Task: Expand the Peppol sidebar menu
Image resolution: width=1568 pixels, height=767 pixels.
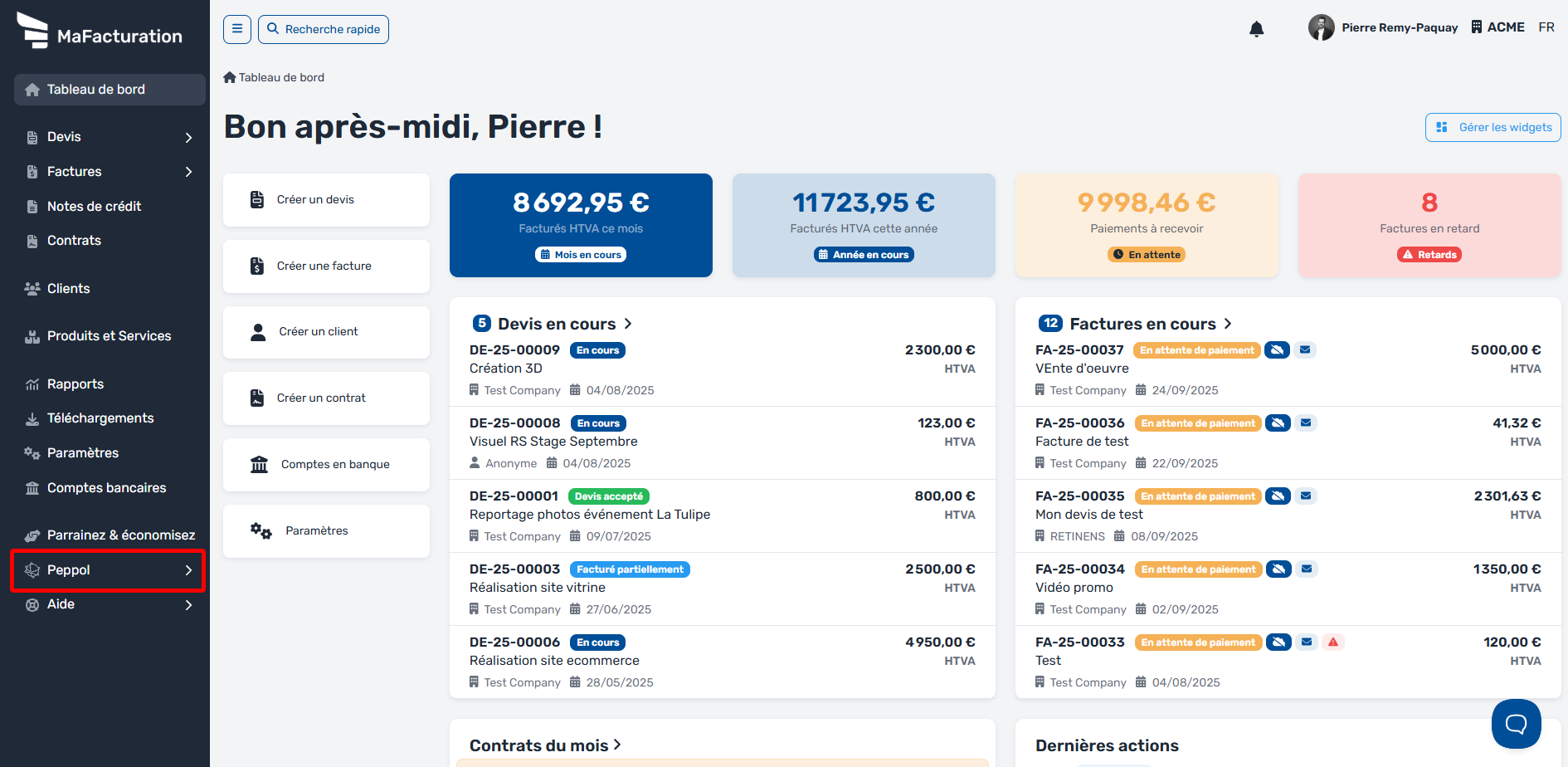Action: click(x=110, y=570)
